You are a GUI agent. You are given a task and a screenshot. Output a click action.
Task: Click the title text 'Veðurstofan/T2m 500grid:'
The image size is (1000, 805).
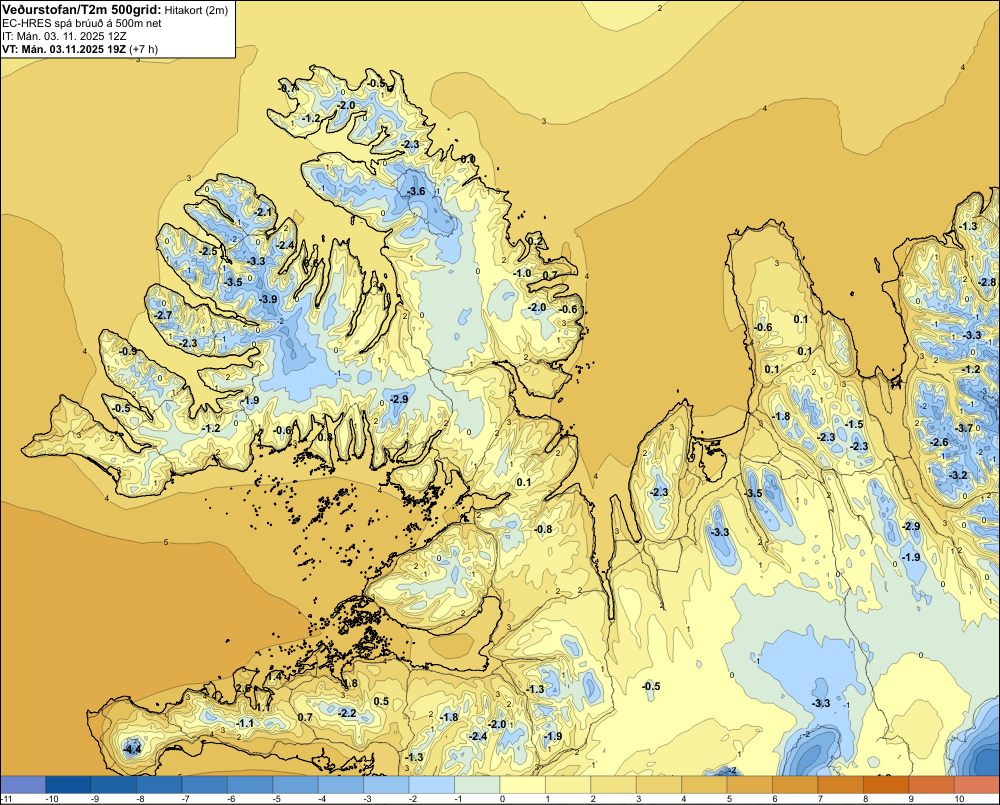coord(82,9)
